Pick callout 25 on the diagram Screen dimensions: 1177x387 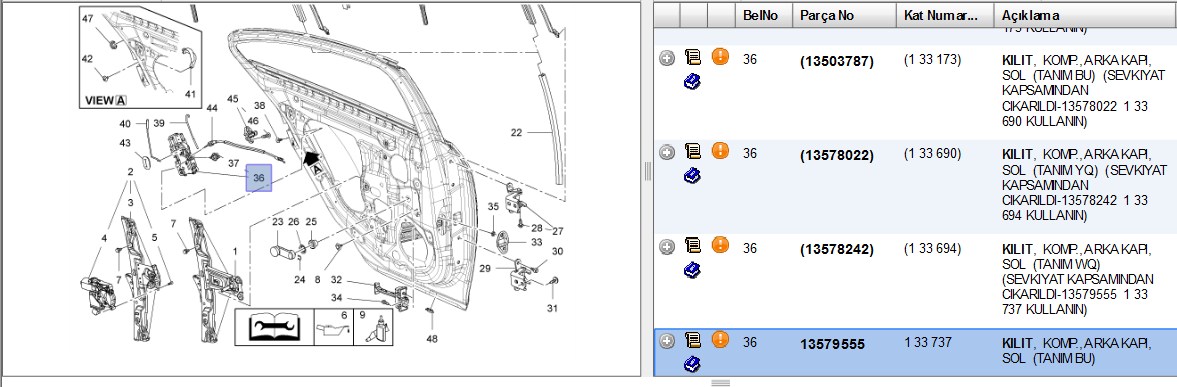311,222
